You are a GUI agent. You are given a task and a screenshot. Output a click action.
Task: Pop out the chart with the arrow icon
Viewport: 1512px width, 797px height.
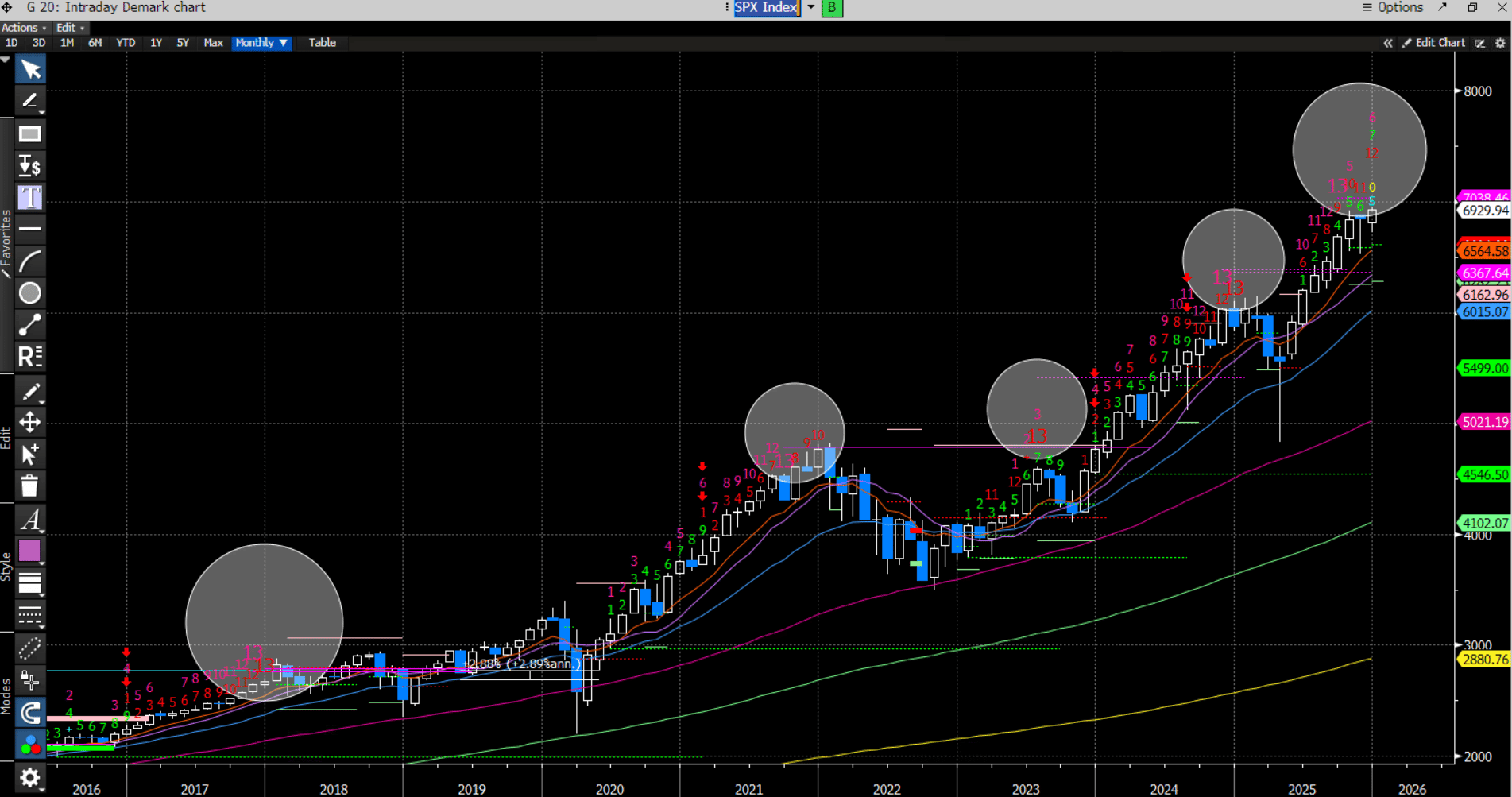[x=1443, y=7]
